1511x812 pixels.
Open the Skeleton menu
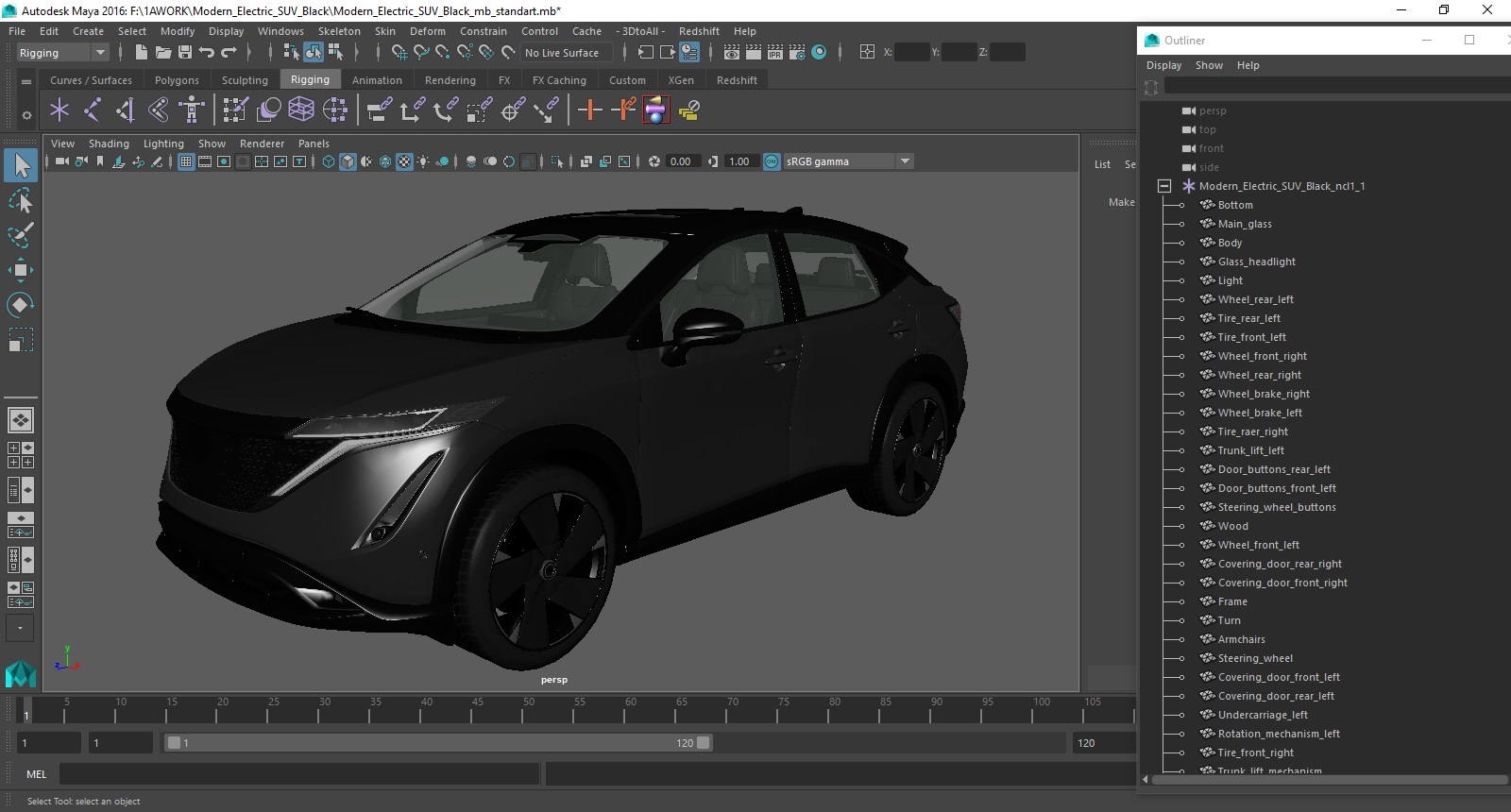(339, 31)
